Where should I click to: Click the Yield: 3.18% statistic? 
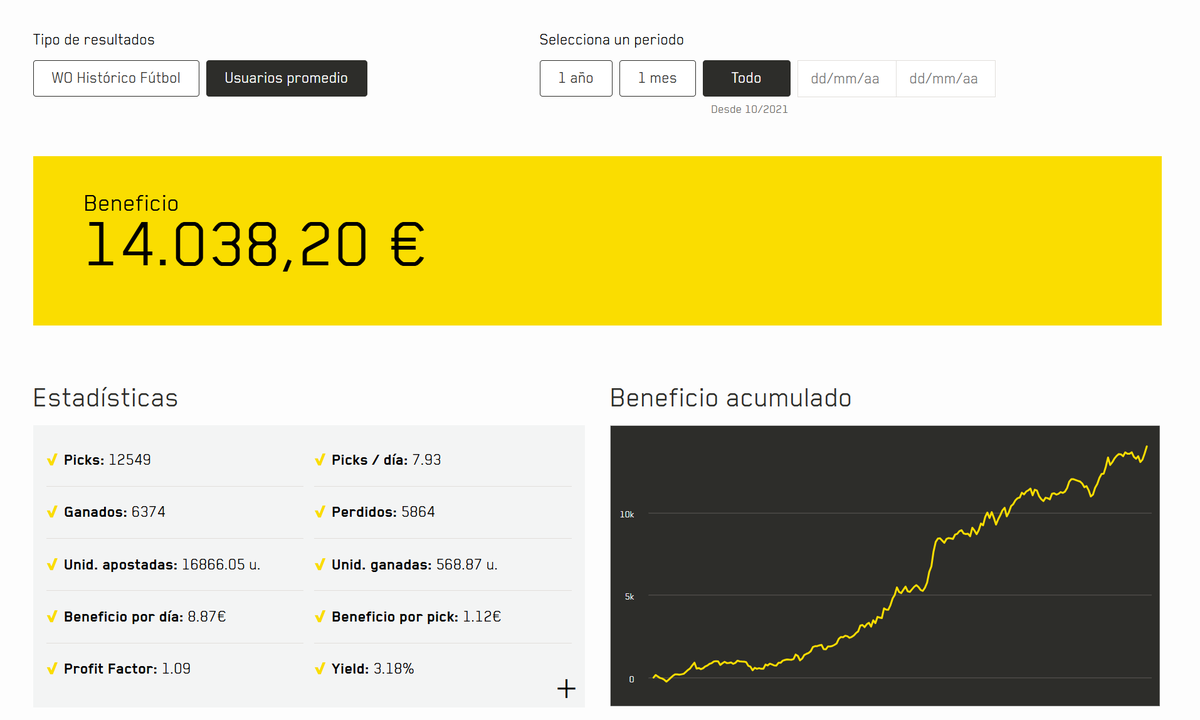(x=372, y=668)
